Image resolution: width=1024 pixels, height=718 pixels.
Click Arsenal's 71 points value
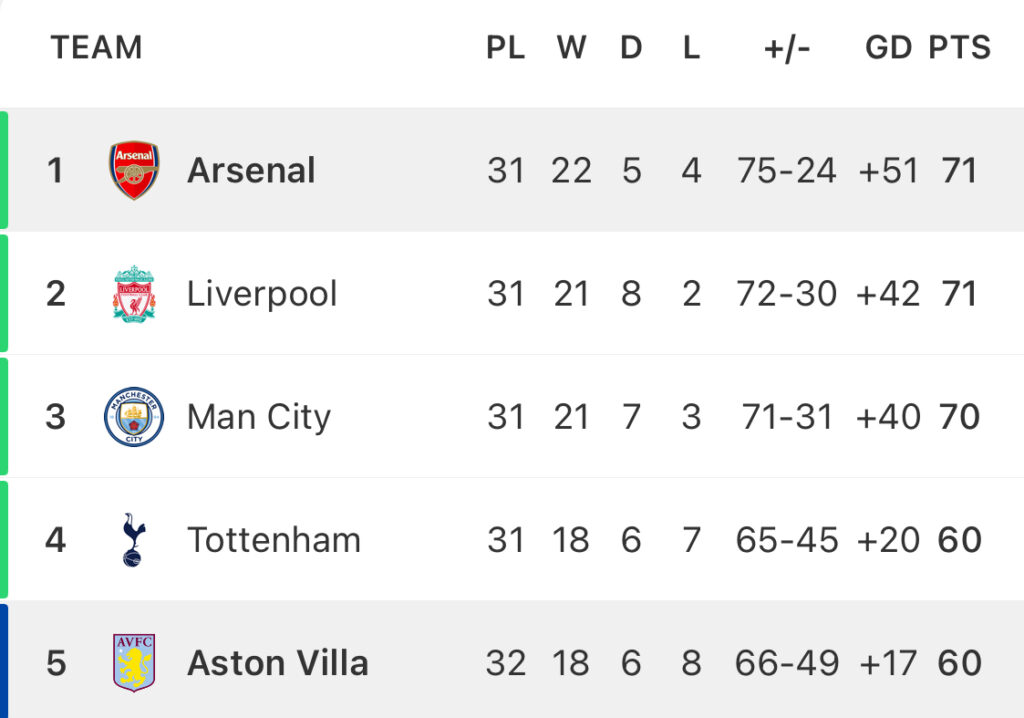coord(959,171)
